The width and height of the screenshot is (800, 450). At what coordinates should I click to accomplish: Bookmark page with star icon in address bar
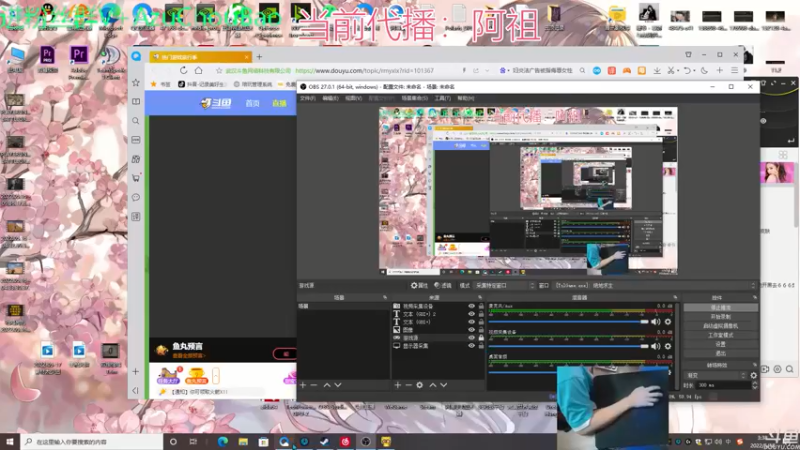coord(219,70)
